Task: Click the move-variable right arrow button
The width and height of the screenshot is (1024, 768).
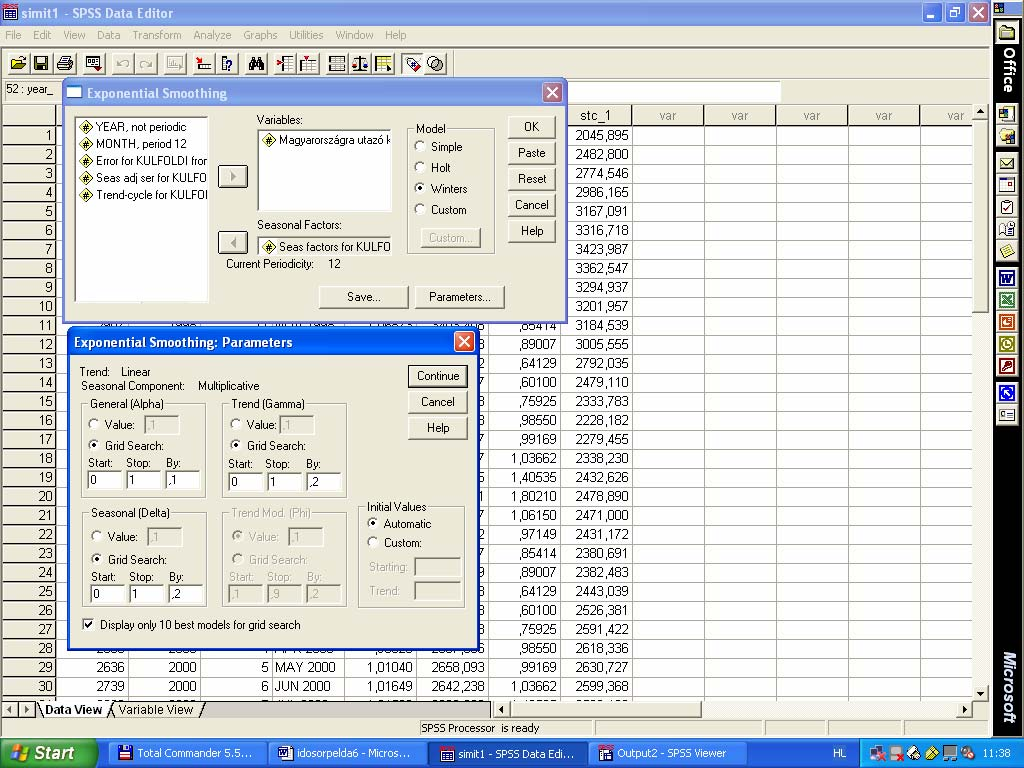Action: (x=232, y=176)
